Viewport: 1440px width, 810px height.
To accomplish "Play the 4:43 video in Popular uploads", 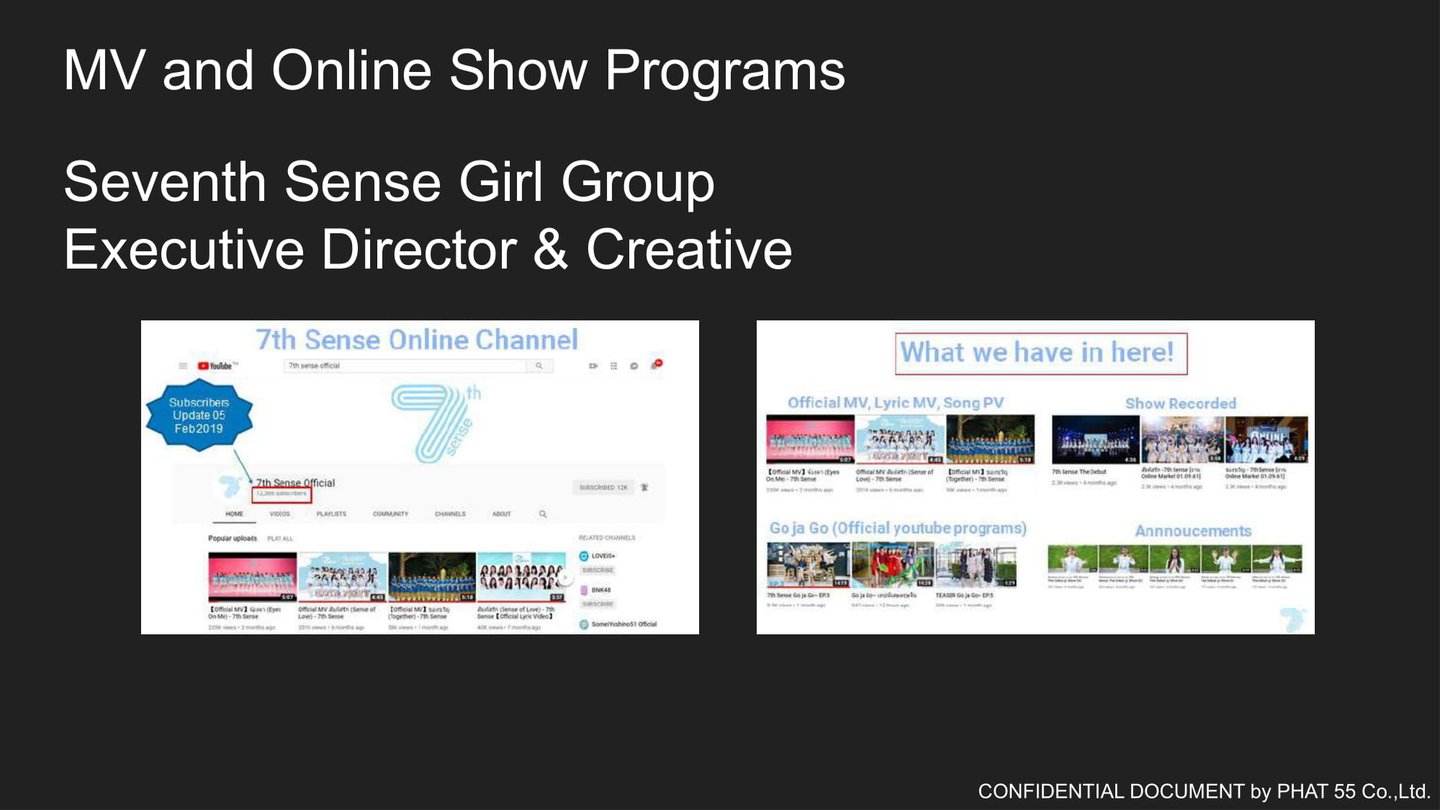I will [342, 577].
